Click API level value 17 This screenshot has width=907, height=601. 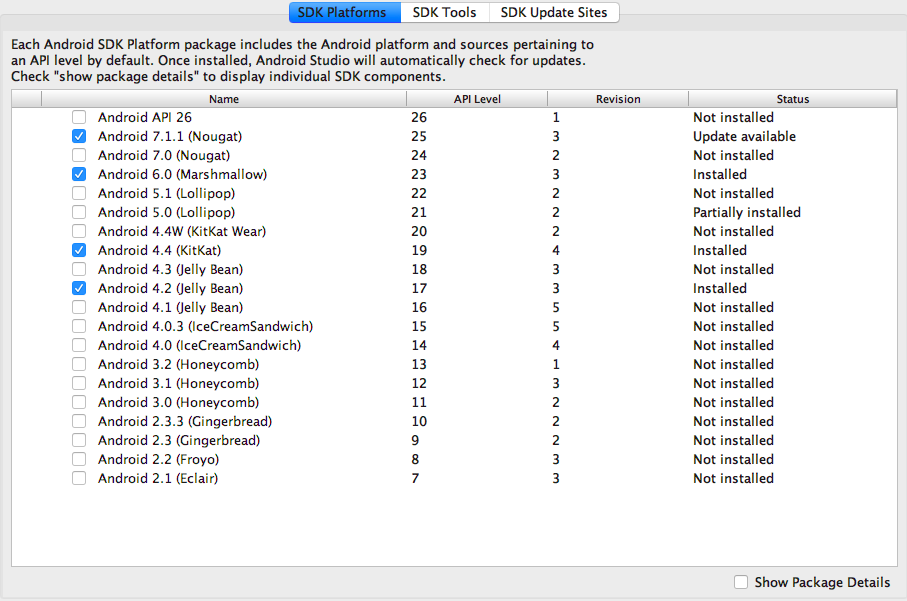[419, 288]
